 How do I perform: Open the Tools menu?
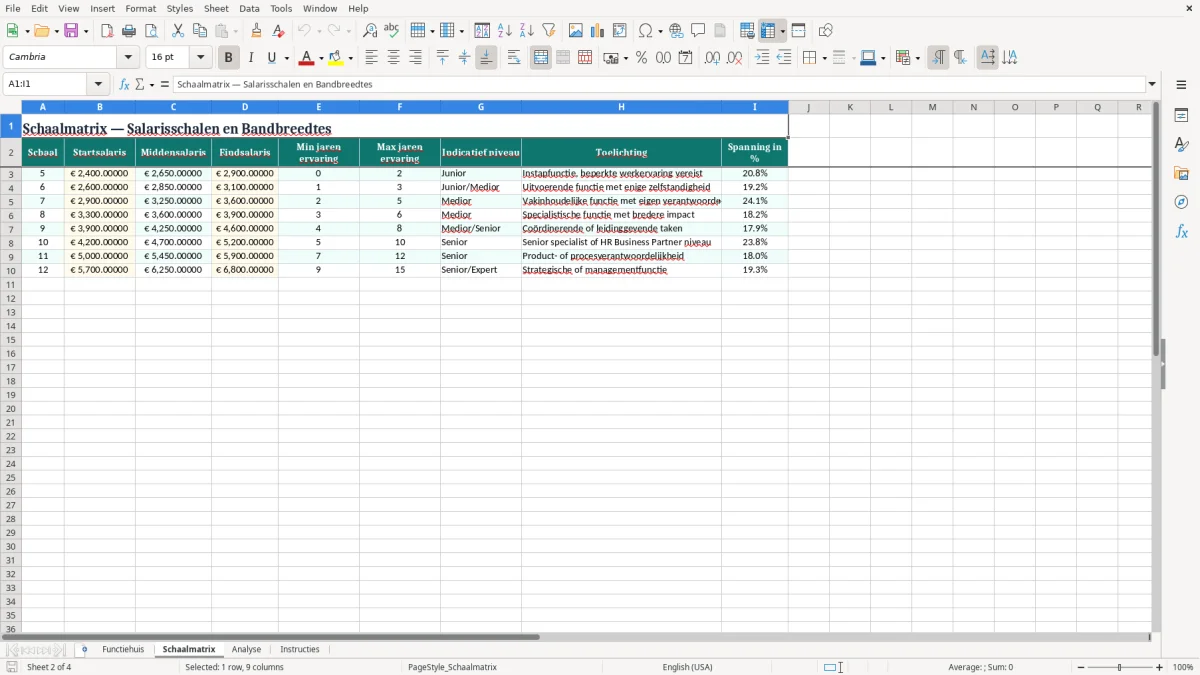[x=281, y=8]
